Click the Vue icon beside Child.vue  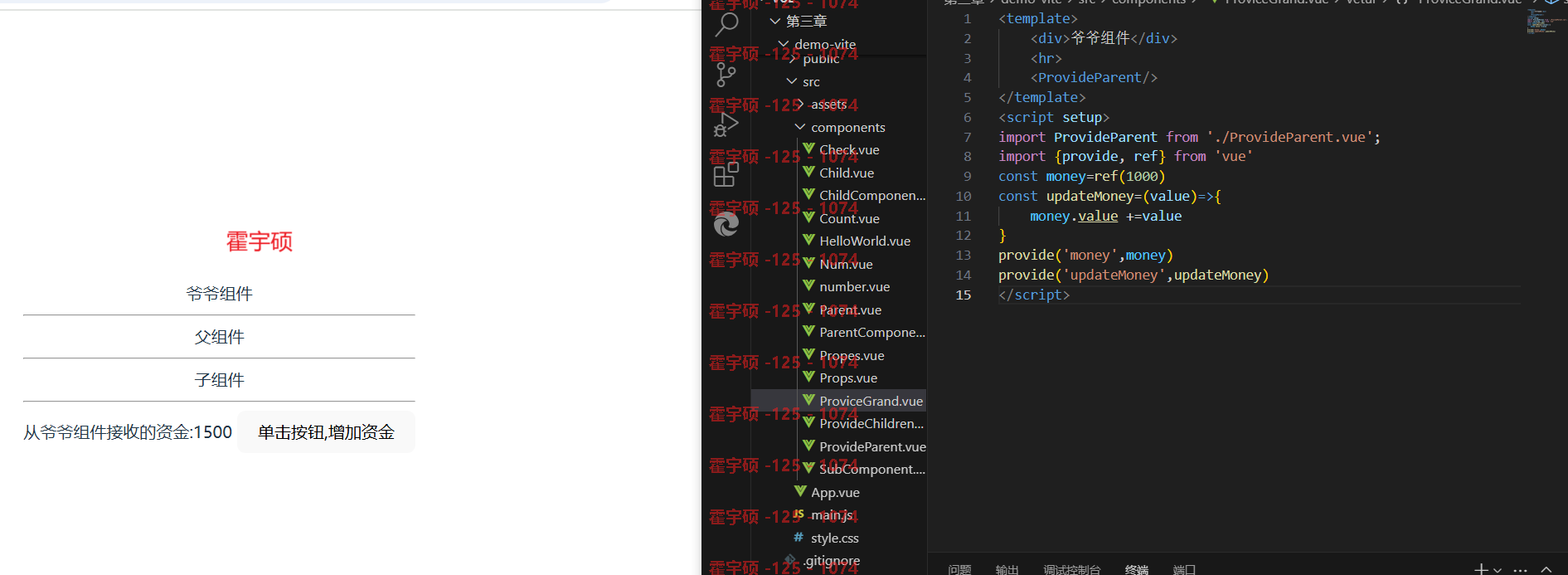[808, 172]
